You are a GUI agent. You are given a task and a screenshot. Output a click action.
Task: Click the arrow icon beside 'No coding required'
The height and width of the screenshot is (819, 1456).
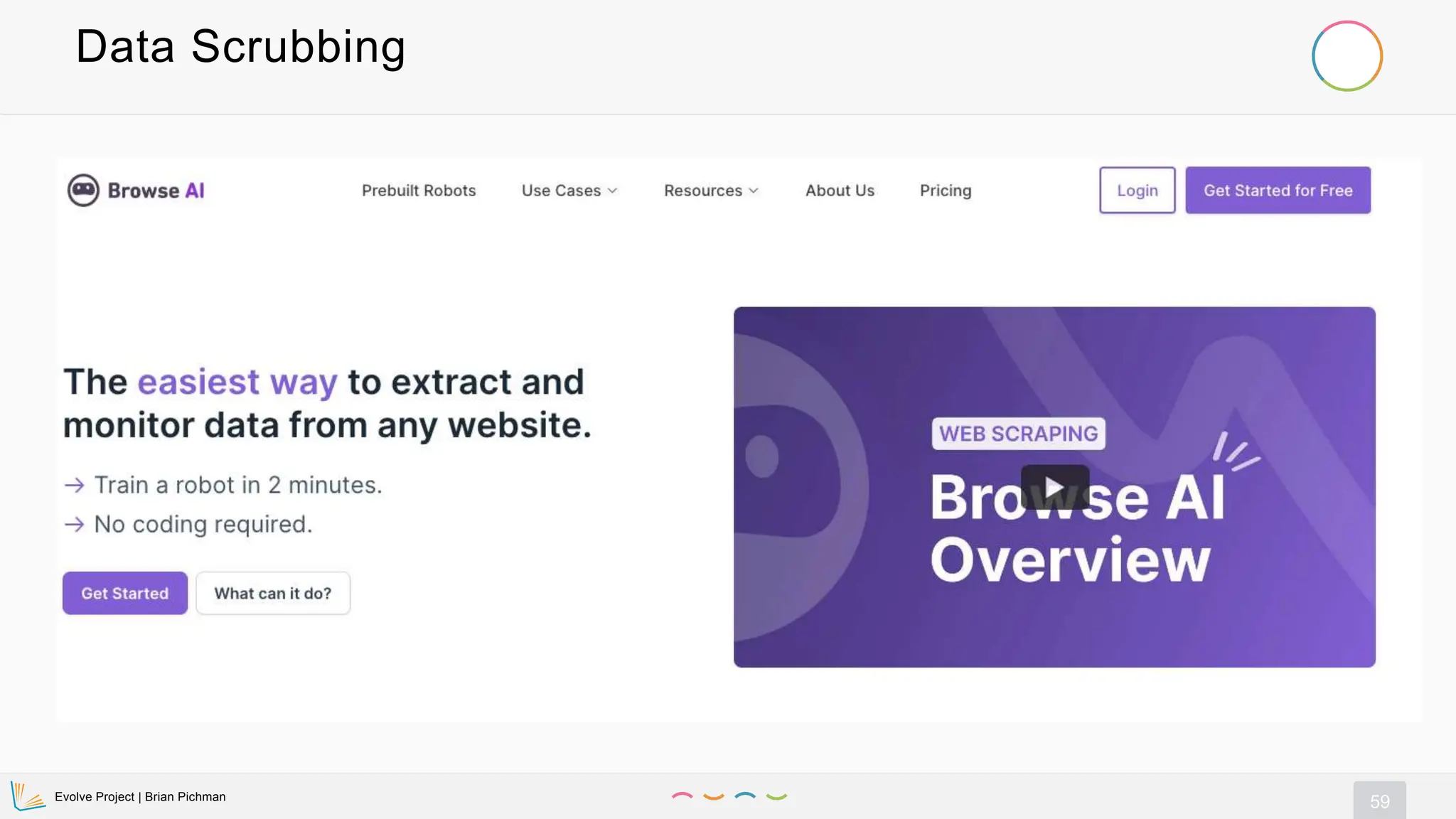75,525
